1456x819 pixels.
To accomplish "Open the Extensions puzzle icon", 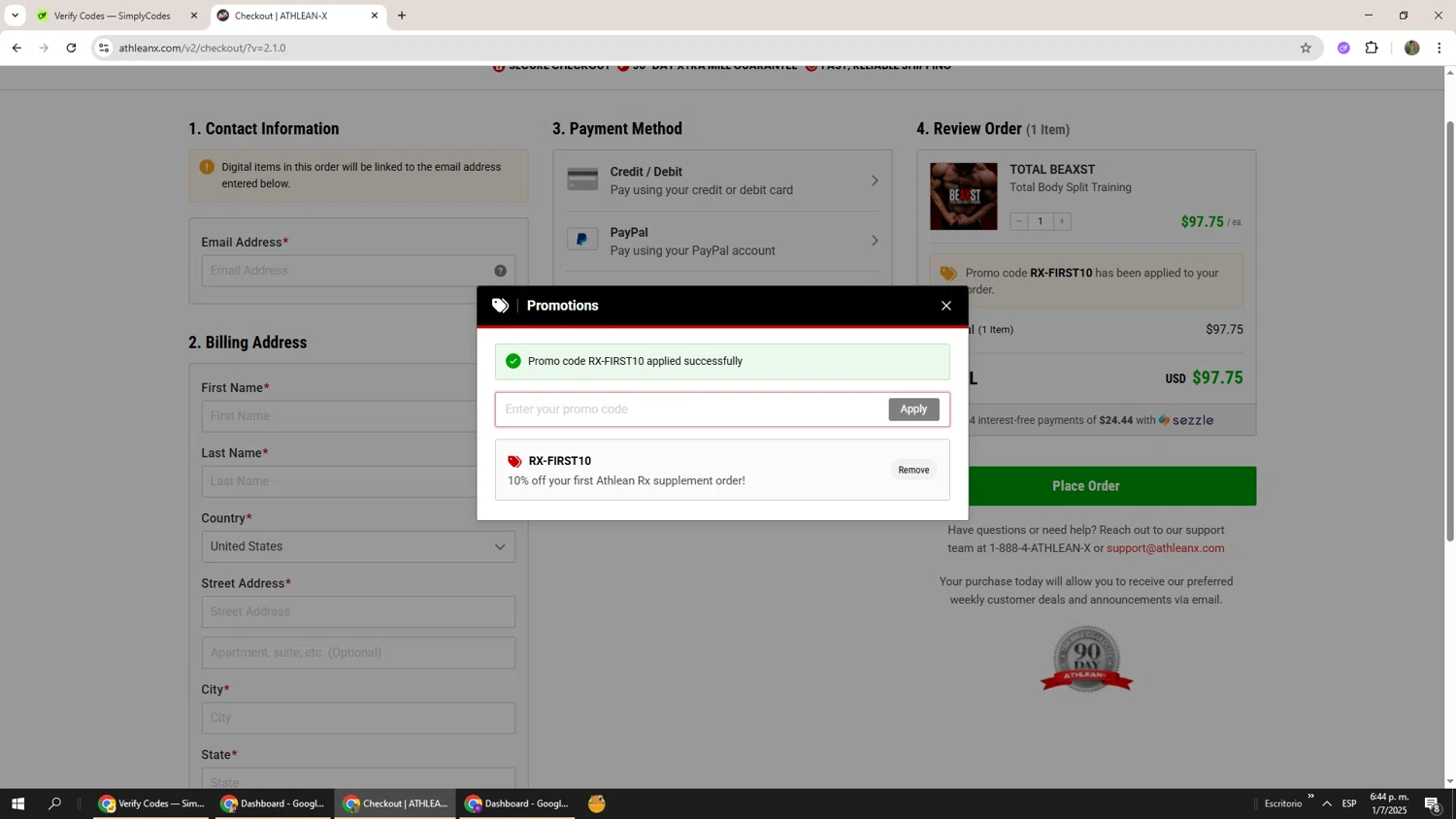I will click(x=1372, y=48).
